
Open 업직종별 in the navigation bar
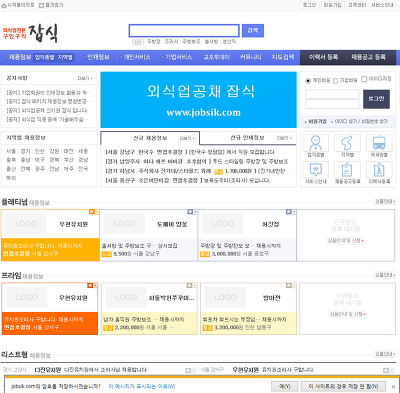44,57
